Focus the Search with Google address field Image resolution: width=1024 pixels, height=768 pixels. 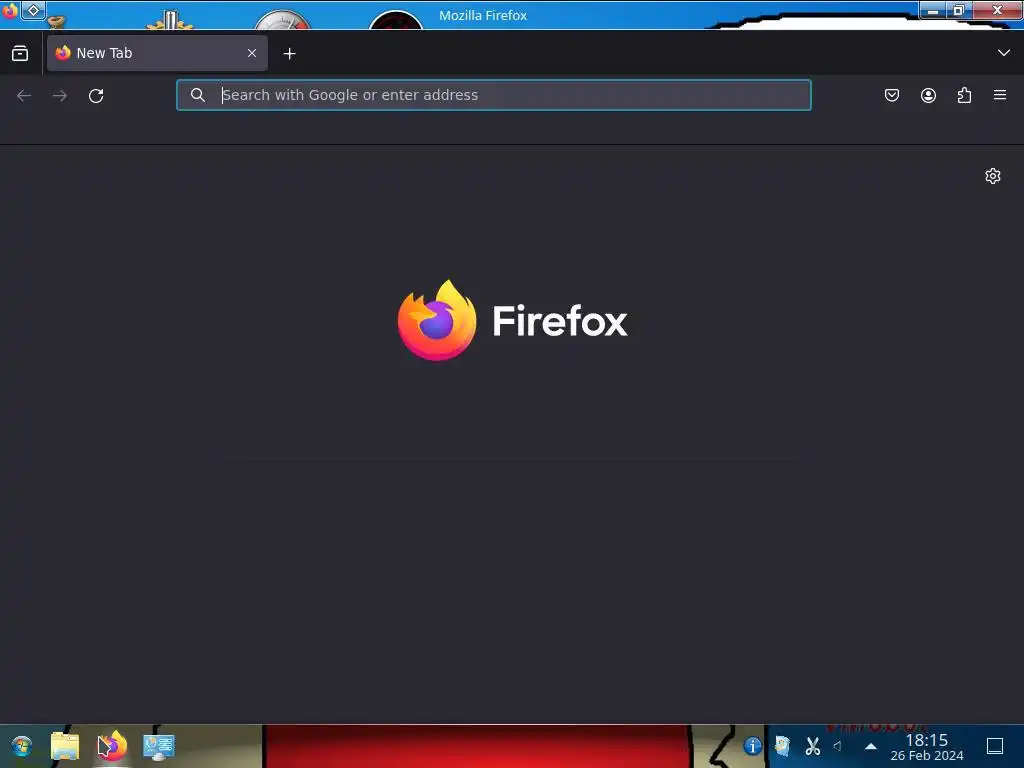tap(494, 95)
